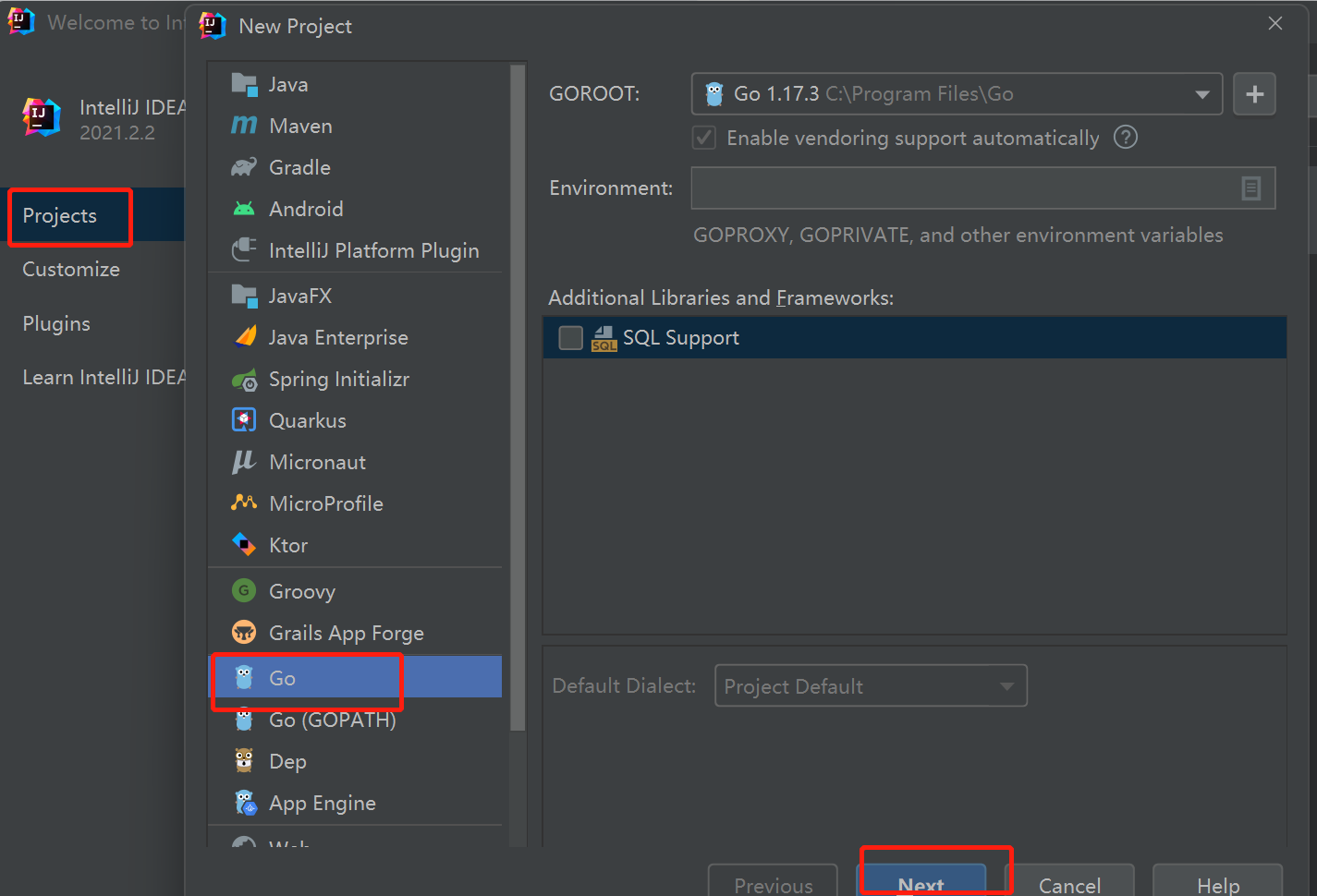
Task: Select Projects in Welcome sidebar
Action: (59, 215)
